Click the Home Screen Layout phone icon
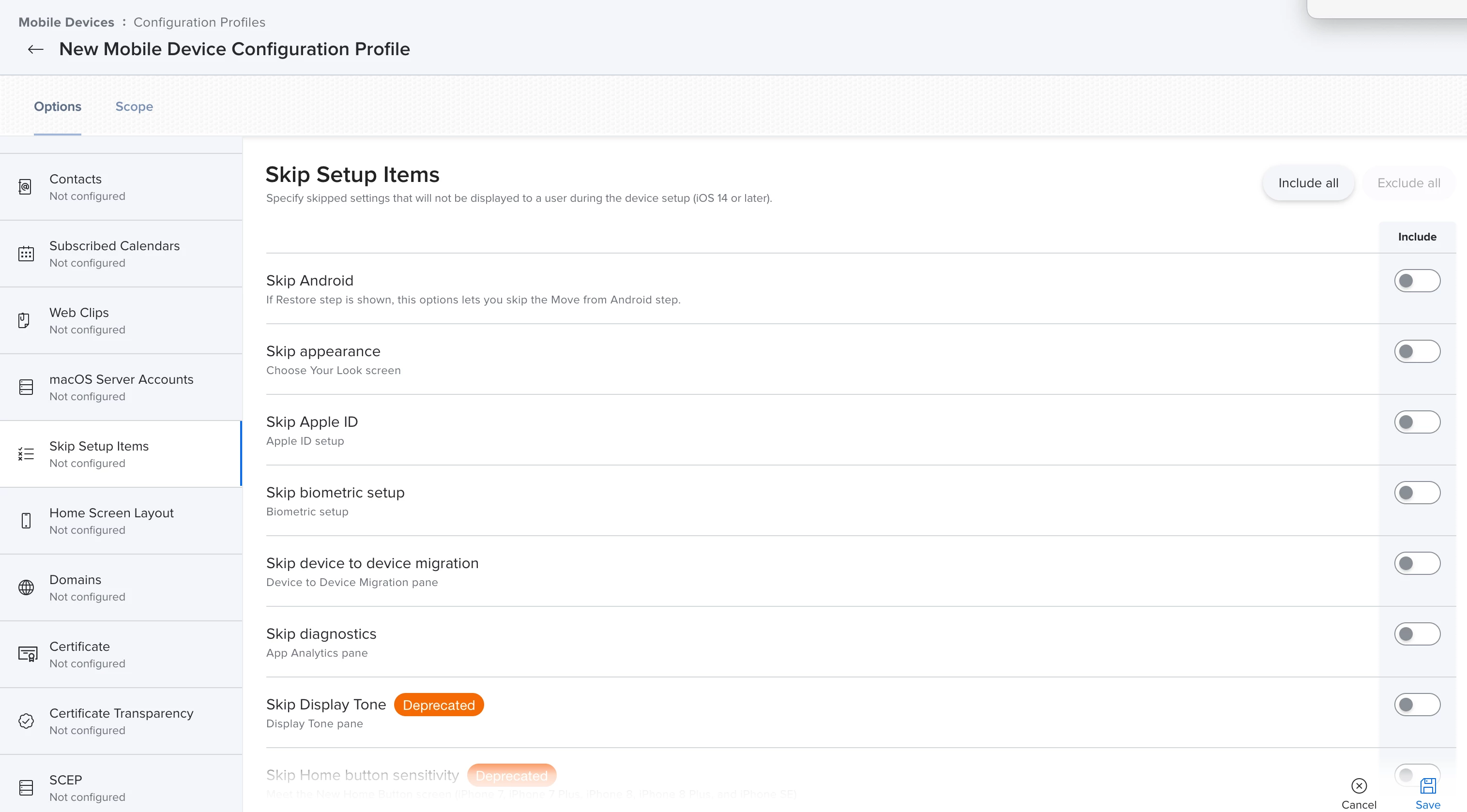The width and height of the screenshot is (1467, 812). (26, 521)
